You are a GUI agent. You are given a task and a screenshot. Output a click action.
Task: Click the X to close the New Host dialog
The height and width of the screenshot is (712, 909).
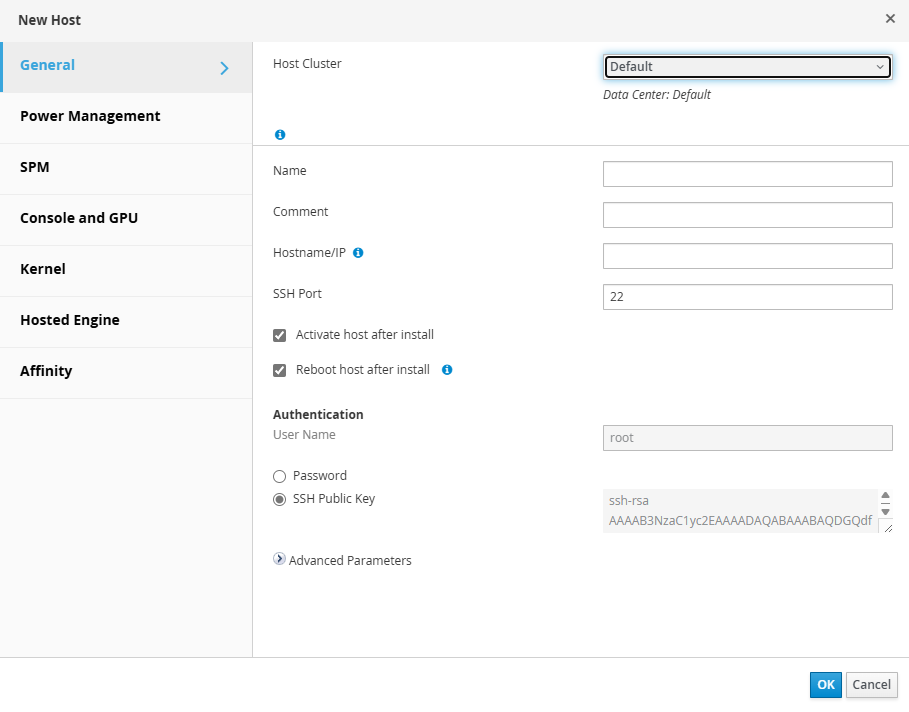[x=890, y=18]
